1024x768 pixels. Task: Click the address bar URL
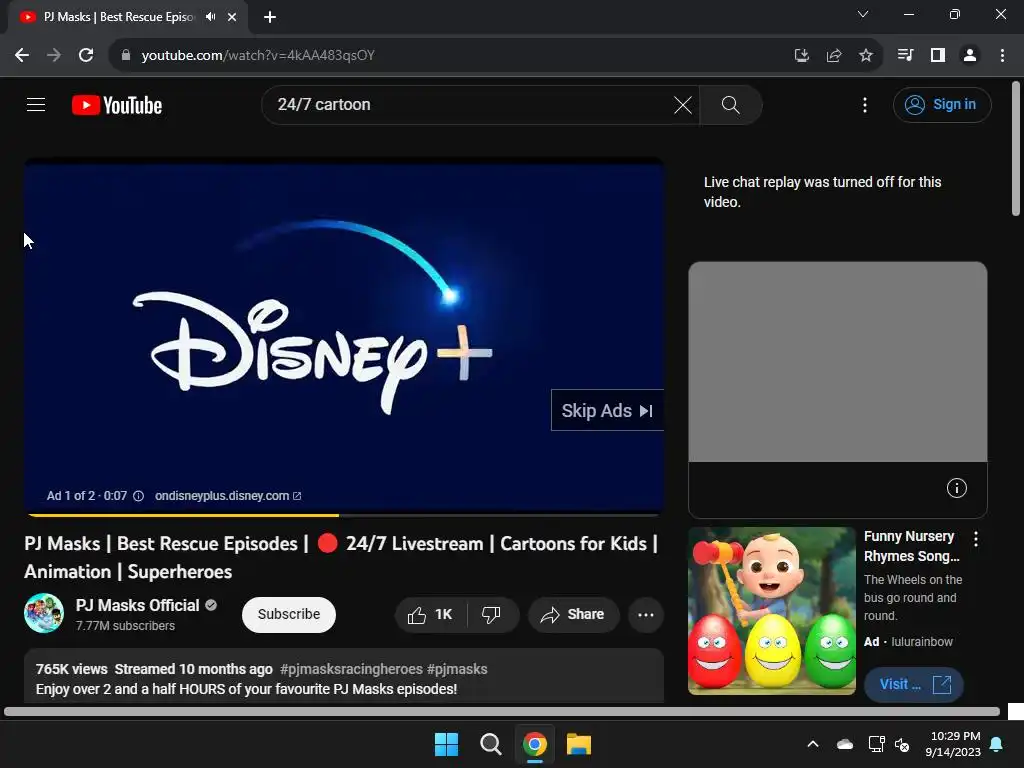tap(258, 56)
